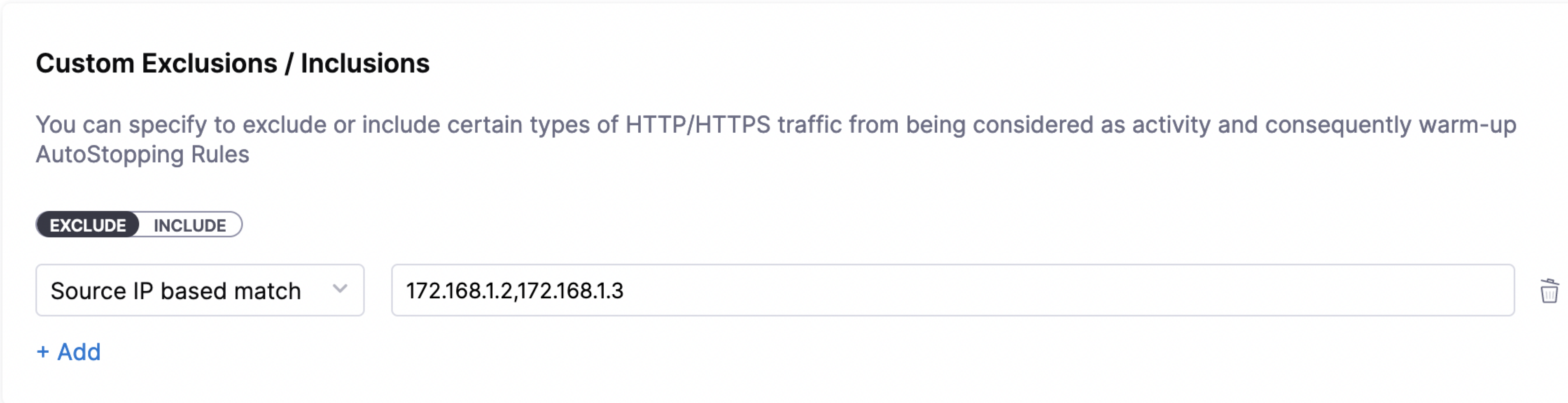This screenshot has height=403, width=1568.
Task: Click into the IP address list field
Action: [952, 291]
